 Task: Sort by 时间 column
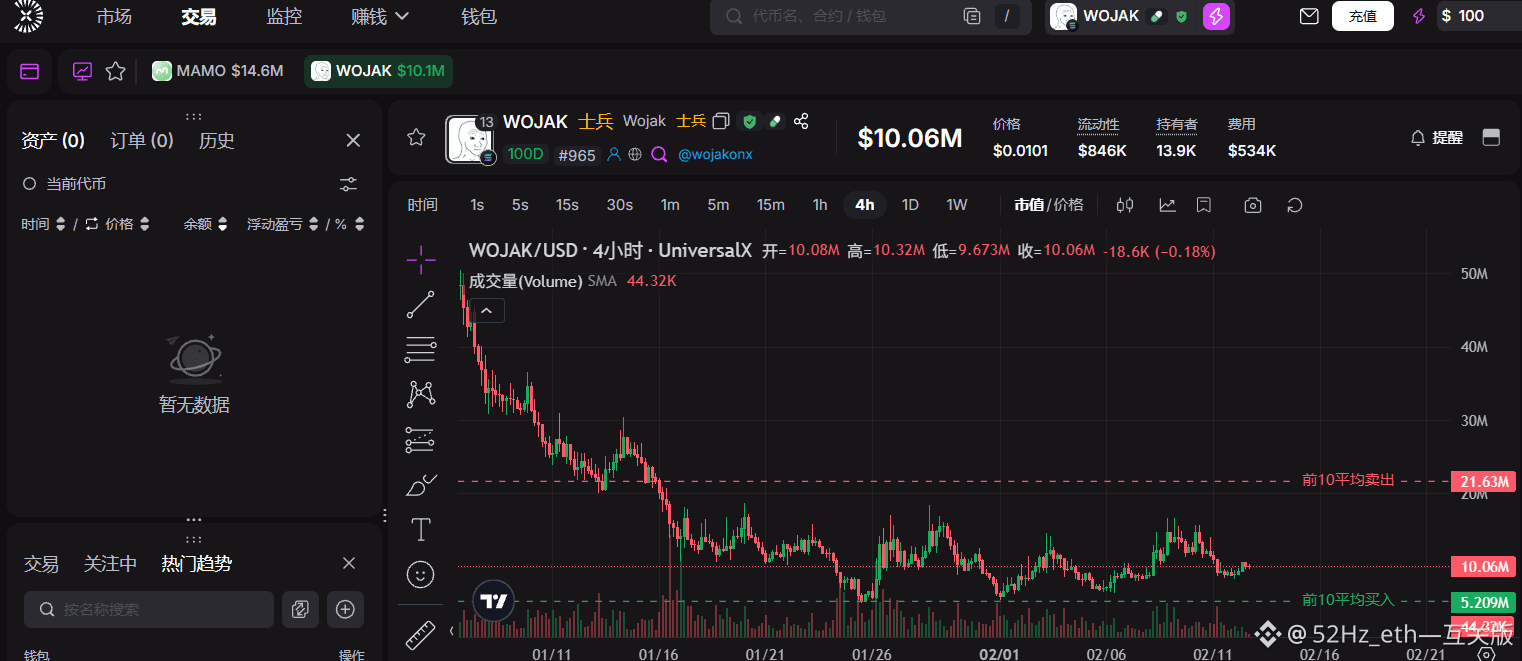tap(44, 224)
